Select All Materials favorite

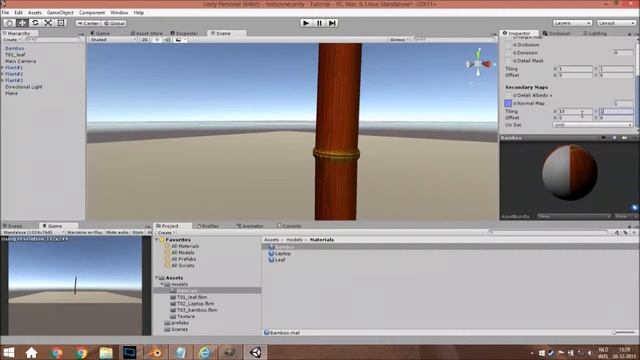coord(185,246)
